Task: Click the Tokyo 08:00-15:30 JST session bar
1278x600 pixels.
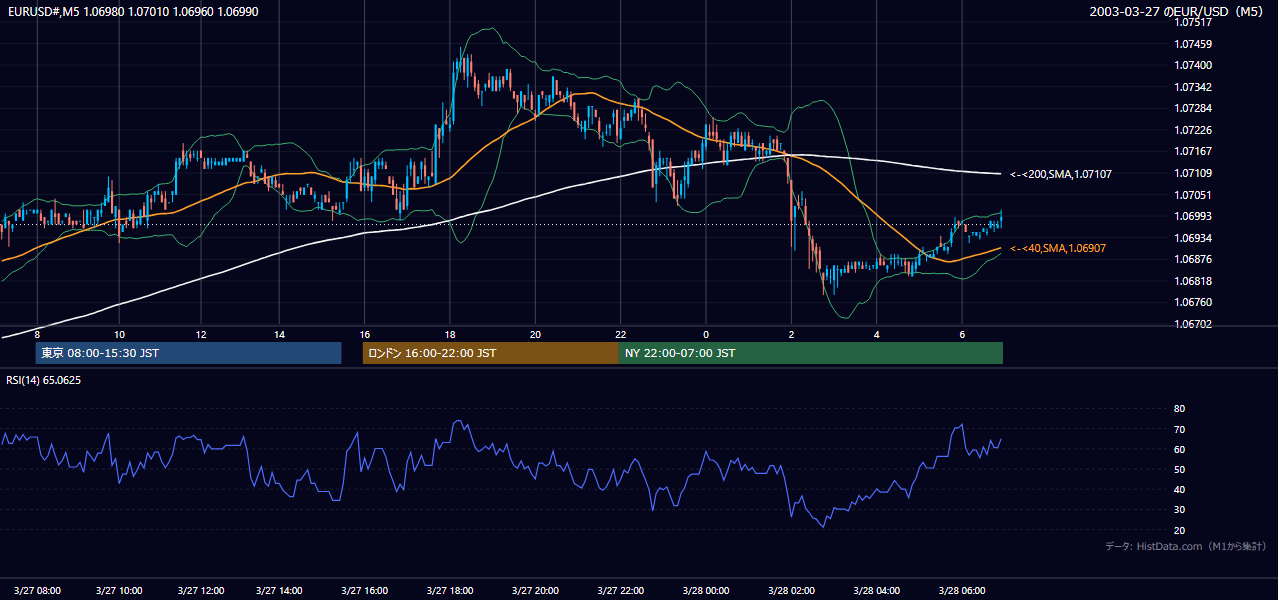Action: point(188,353)
